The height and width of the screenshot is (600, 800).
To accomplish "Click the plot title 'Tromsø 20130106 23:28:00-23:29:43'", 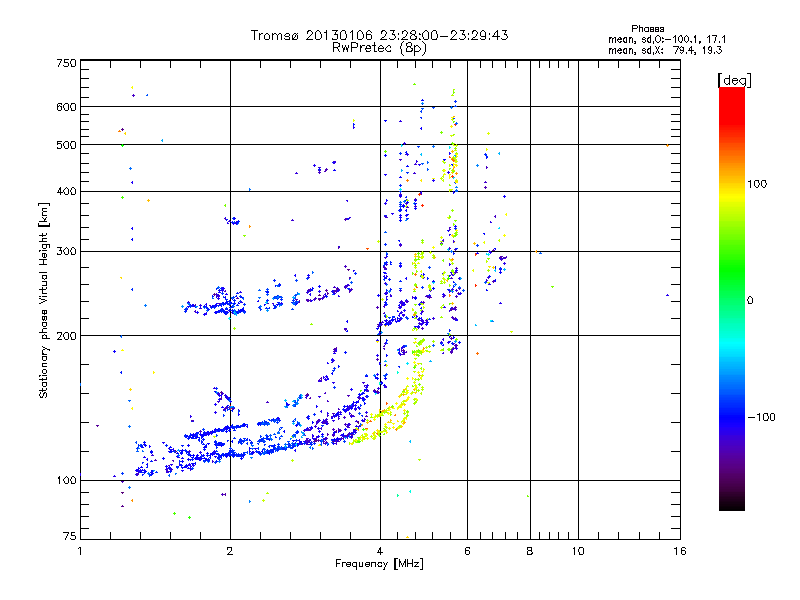I will (379, 35).
